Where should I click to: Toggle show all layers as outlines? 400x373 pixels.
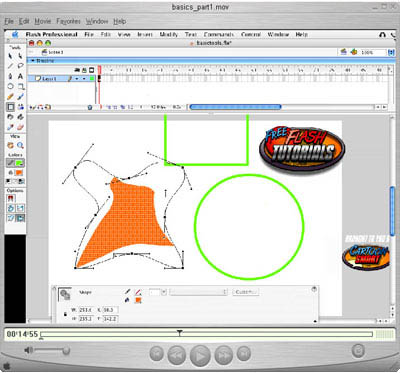pyautogui.click(x=91, y=70)
